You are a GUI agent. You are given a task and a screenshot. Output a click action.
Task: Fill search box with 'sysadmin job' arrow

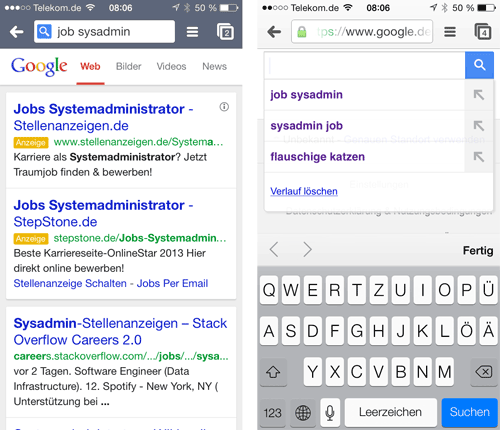[479, 126]
